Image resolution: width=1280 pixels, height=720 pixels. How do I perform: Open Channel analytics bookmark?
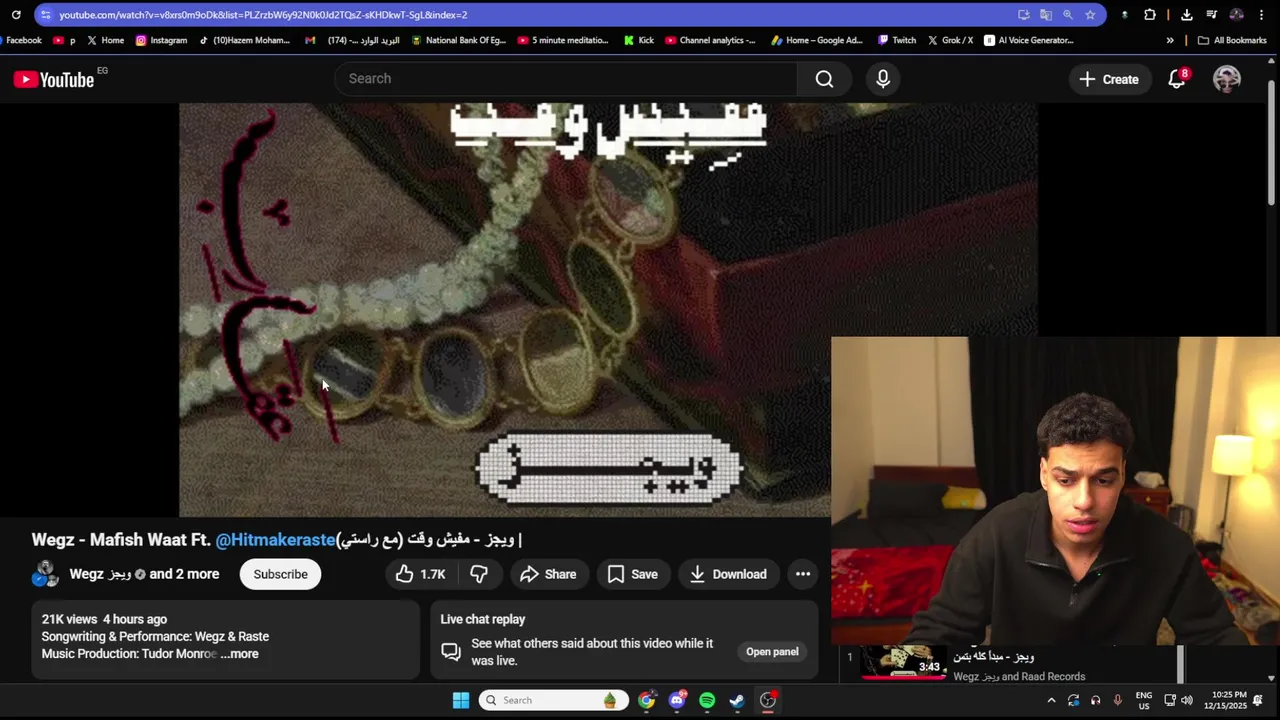710,40
